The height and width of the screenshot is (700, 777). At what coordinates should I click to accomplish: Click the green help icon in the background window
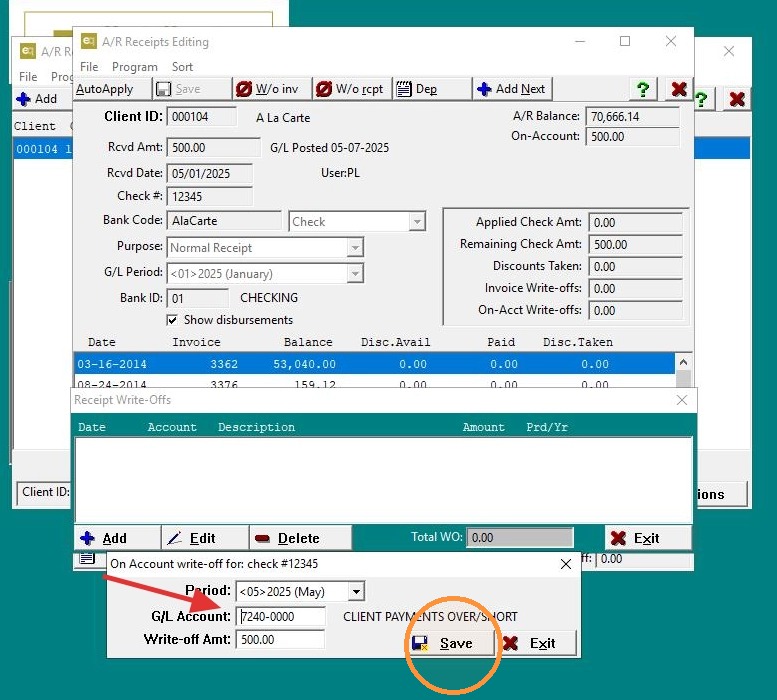point(701,100)
